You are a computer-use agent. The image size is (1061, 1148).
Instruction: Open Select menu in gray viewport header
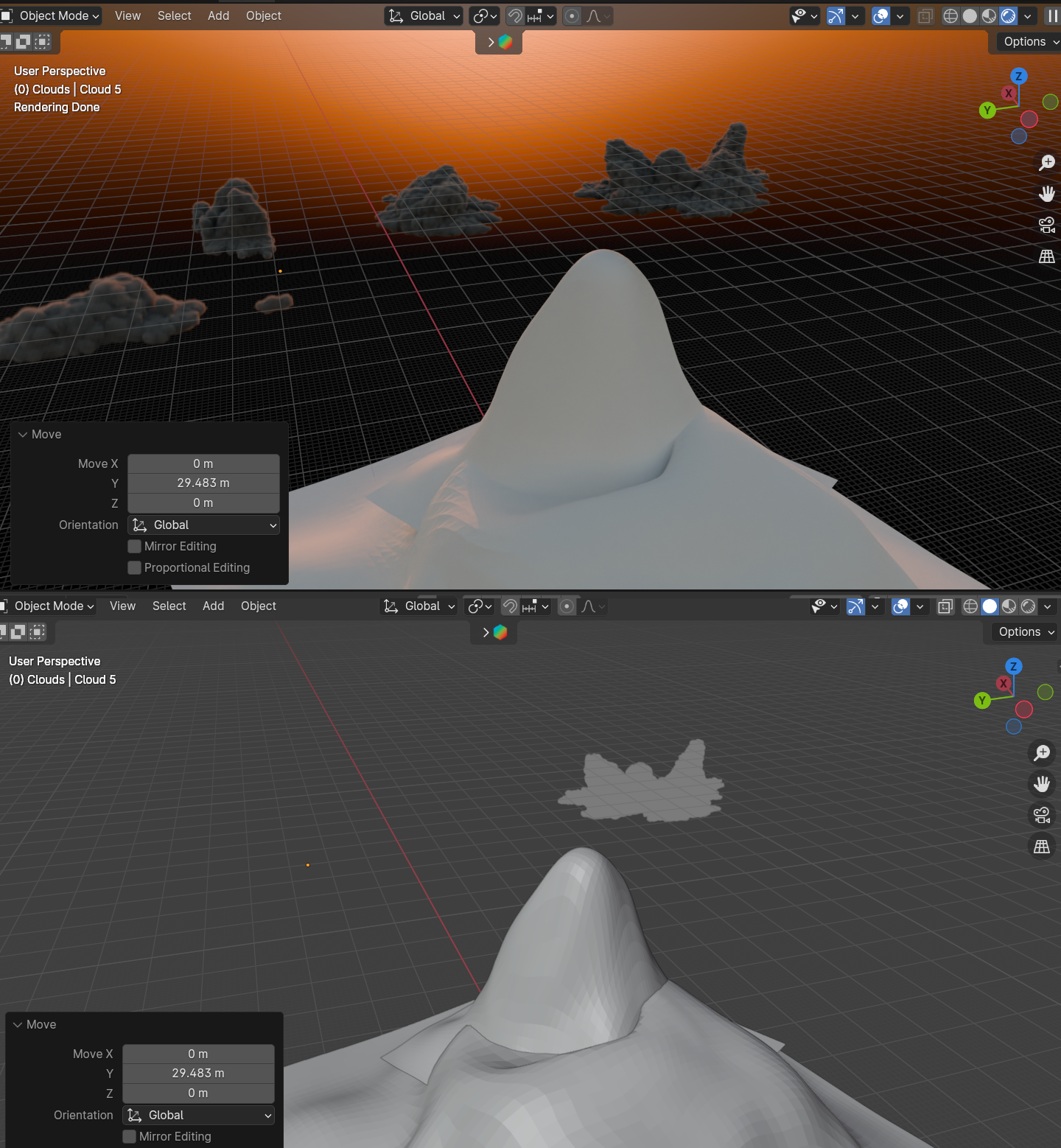pyautogui.click(x=169, y=606)
